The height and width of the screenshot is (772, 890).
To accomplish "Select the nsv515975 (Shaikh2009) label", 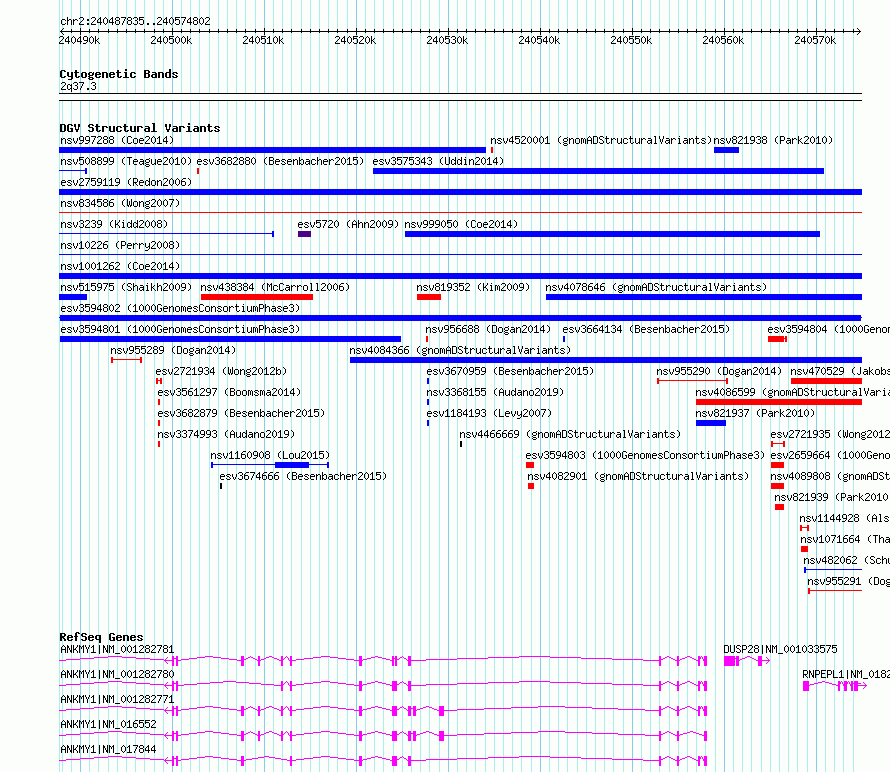I will (x=126, y=287).
